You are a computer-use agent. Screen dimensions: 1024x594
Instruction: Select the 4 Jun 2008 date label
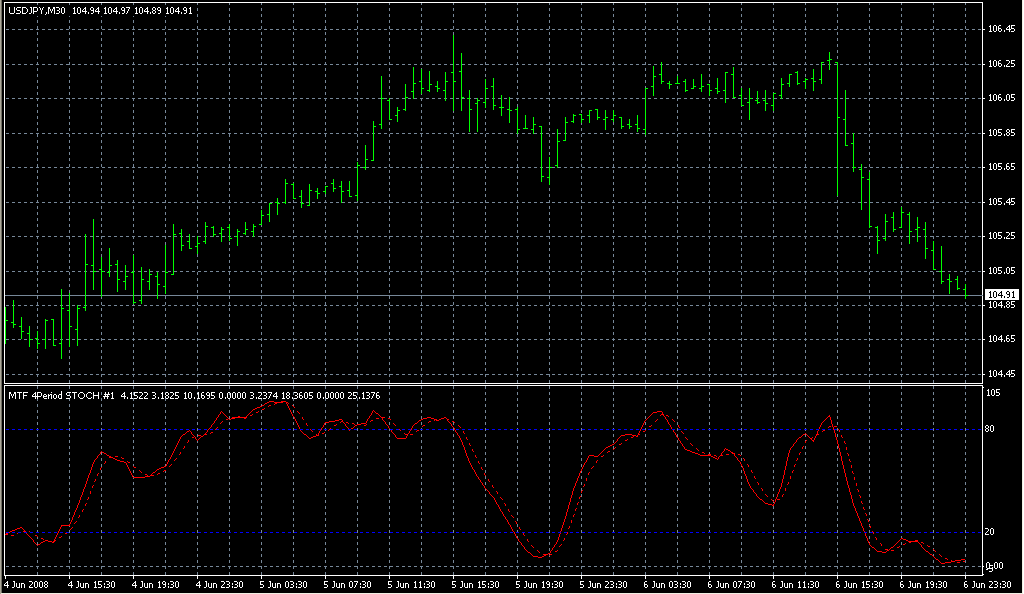(27, 584)
